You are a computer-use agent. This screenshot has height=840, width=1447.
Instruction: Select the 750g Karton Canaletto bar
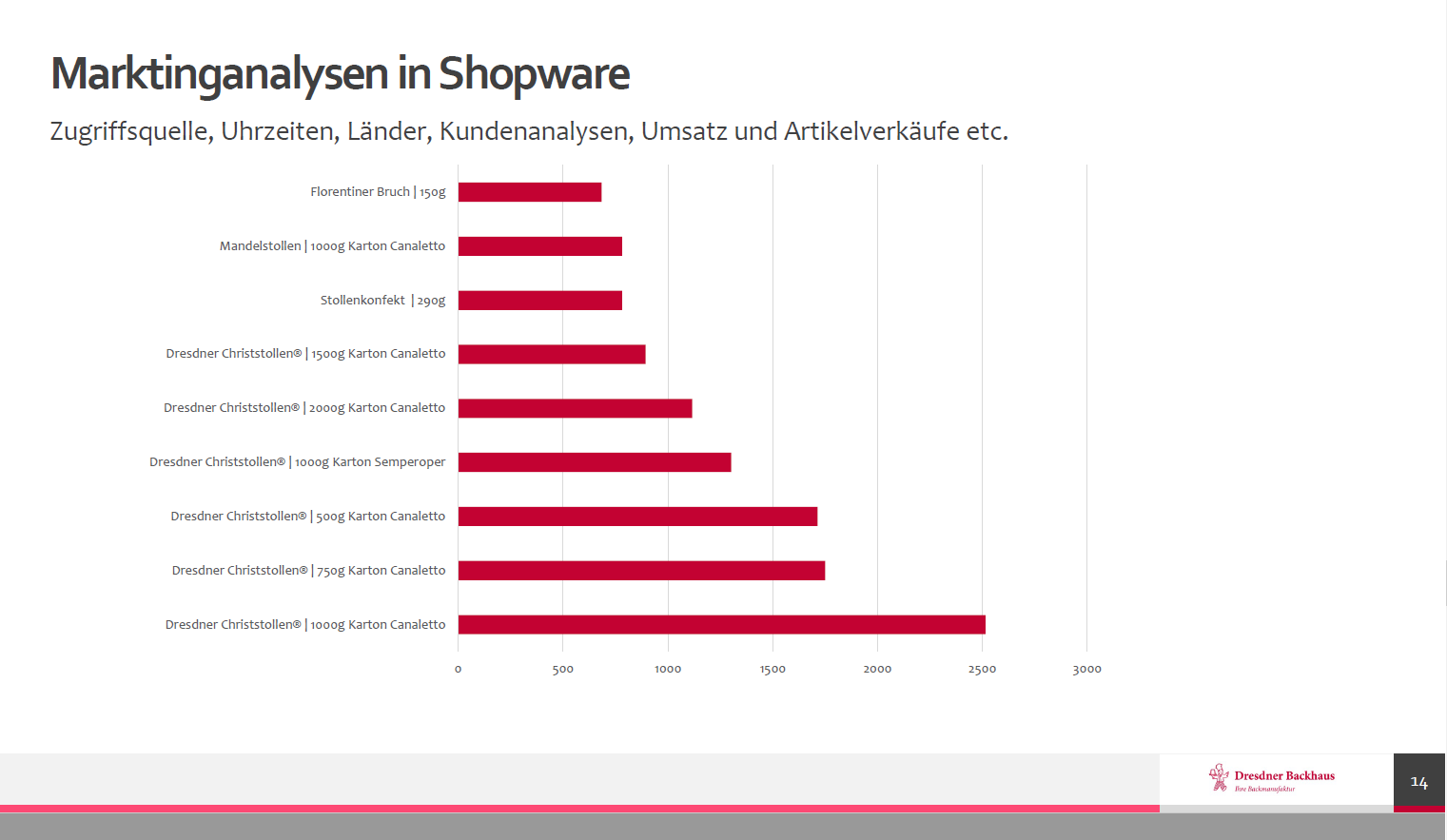click(642, 571)
